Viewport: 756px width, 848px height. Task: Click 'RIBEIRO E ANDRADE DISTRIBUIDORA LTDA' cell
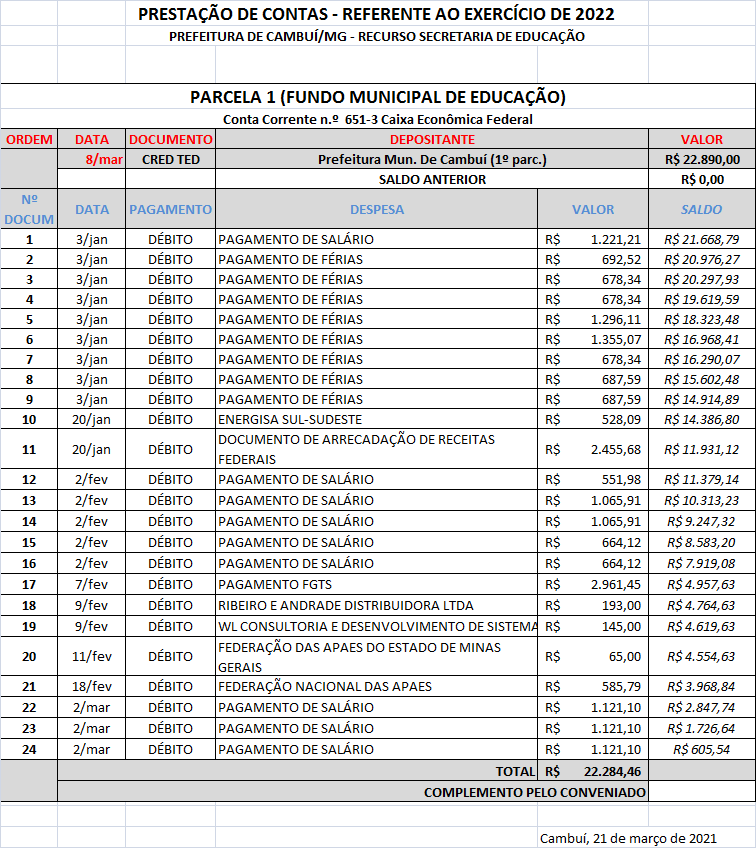pyautogui.click(x=376, y=605)
